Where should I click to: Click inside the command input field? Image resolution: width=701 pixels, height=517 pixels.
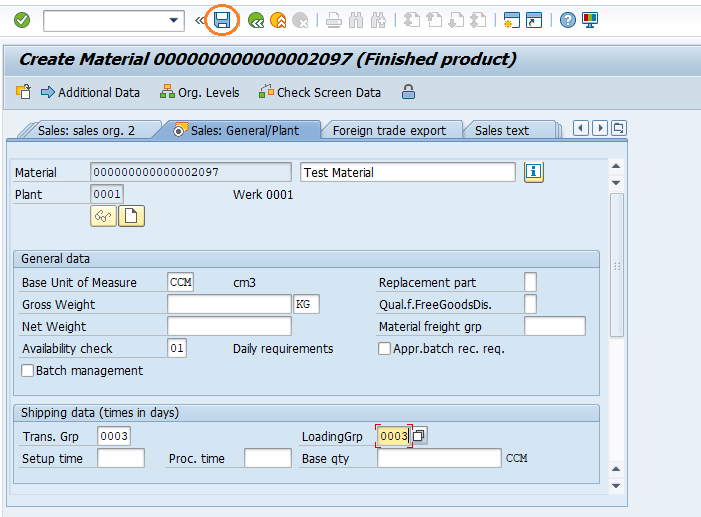click(x=106, y=21)
